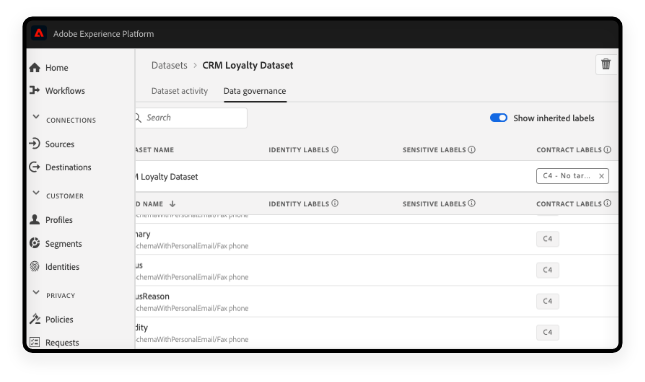The image size is (645, 382).
Task: Collapse the Customer section
Action: (36, 193)
